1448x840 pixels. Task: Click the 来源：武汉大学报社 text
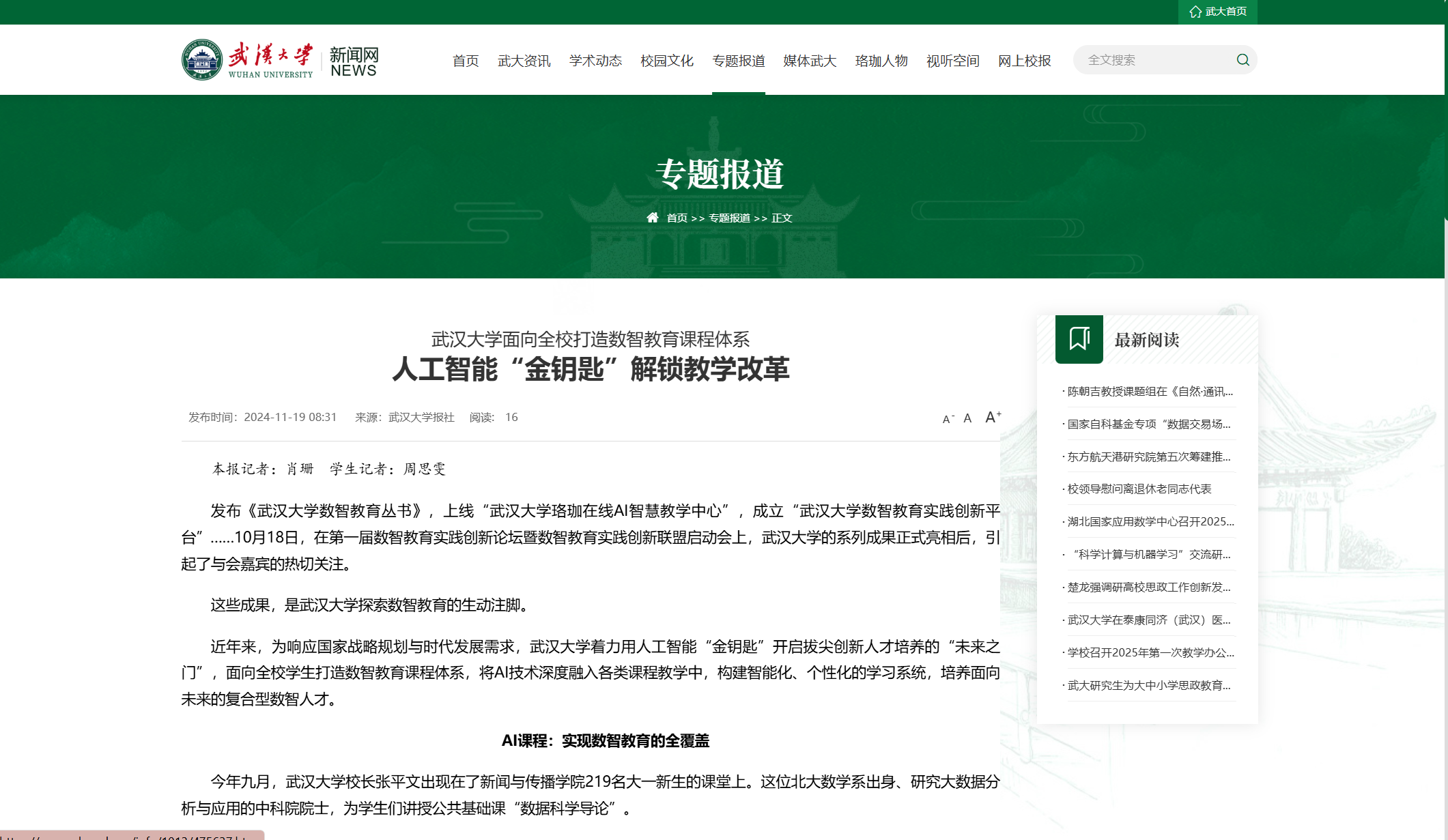point(405,417)
